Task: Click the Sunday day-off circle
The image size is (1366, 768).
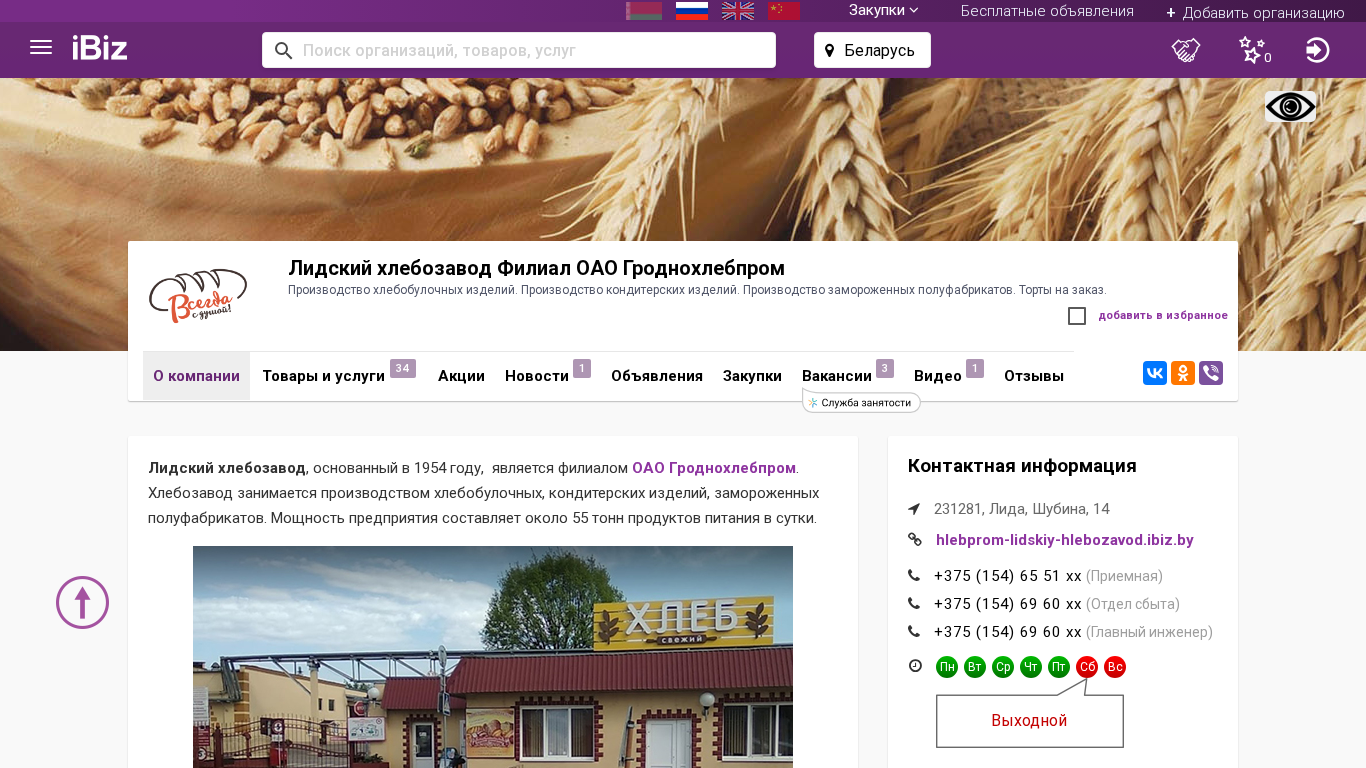Action: pyautogui.click(x=1115, y=667)
